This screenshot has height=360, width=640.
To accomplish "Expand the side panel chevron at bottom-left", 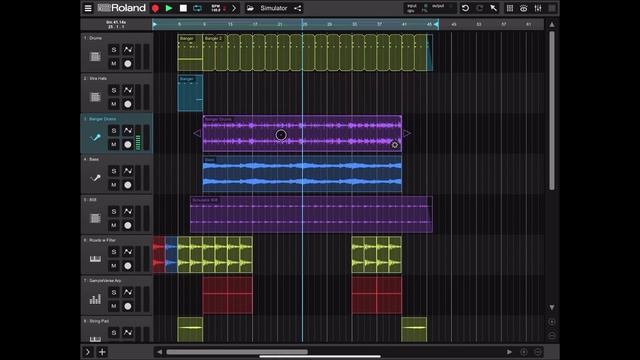I will [88, 351].
